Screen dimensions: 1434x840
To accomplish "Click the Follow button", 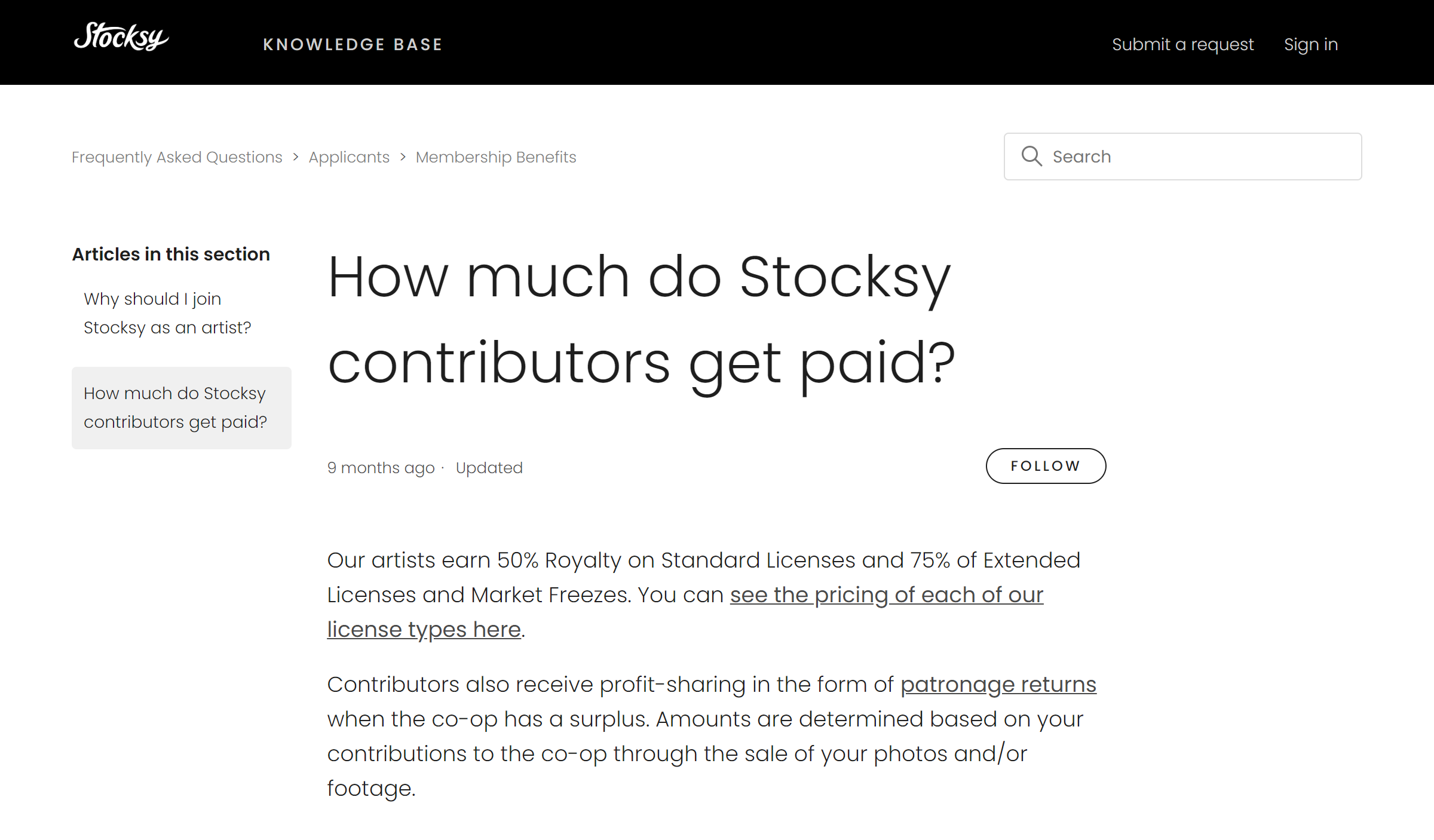I will click(1046, 465).
